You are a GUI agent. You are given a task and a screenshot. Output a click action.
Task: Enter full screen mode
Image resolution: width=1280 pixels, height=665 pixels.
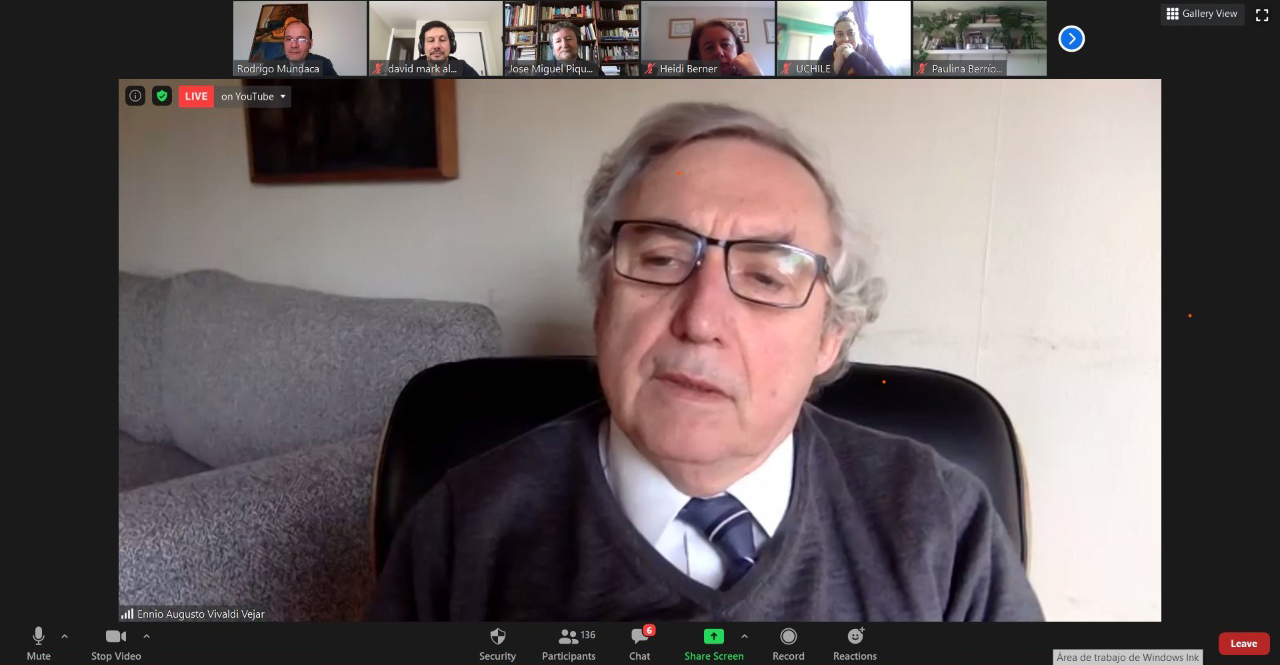coord(1262,14)
